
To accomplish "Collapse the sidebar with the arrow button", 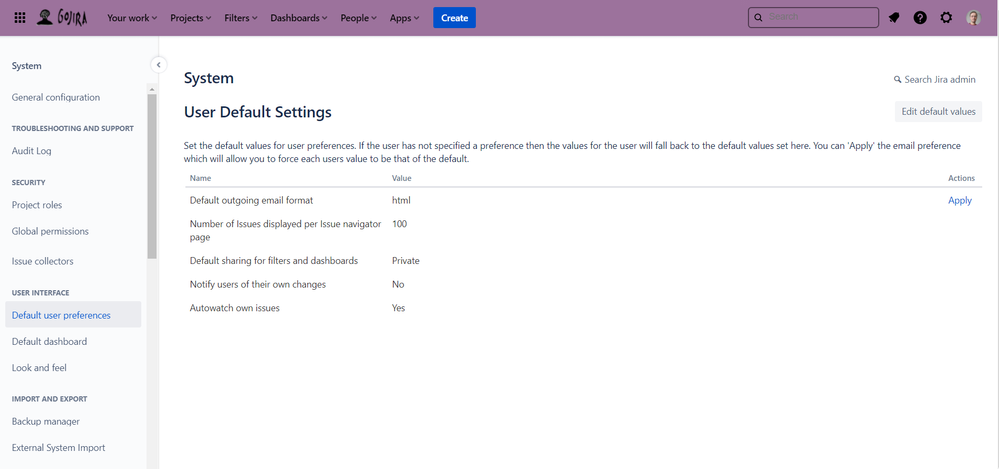I will point(158,65).
